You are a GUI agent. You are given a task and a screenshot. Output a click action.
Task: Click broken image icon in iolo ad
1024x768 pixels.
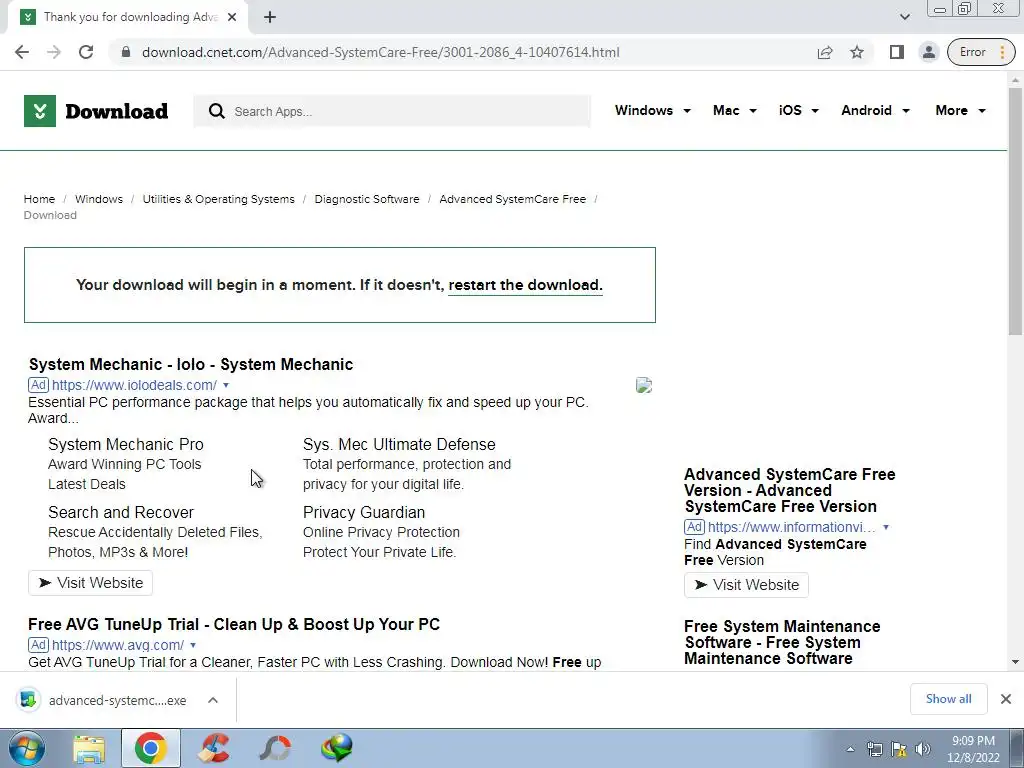click(x=644, y=385)
